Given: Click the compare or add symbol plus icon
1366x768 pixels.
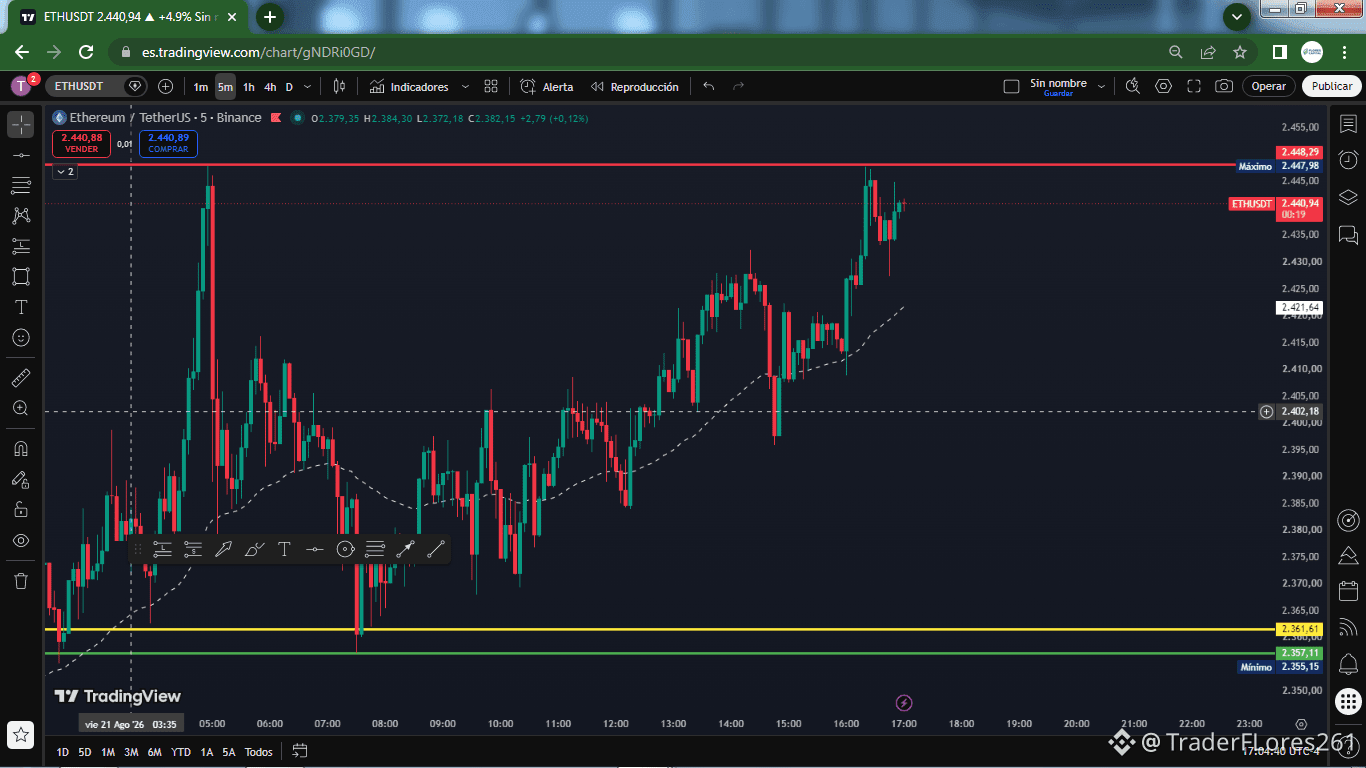Looking at the screenshot, I should tap(166, 86).
